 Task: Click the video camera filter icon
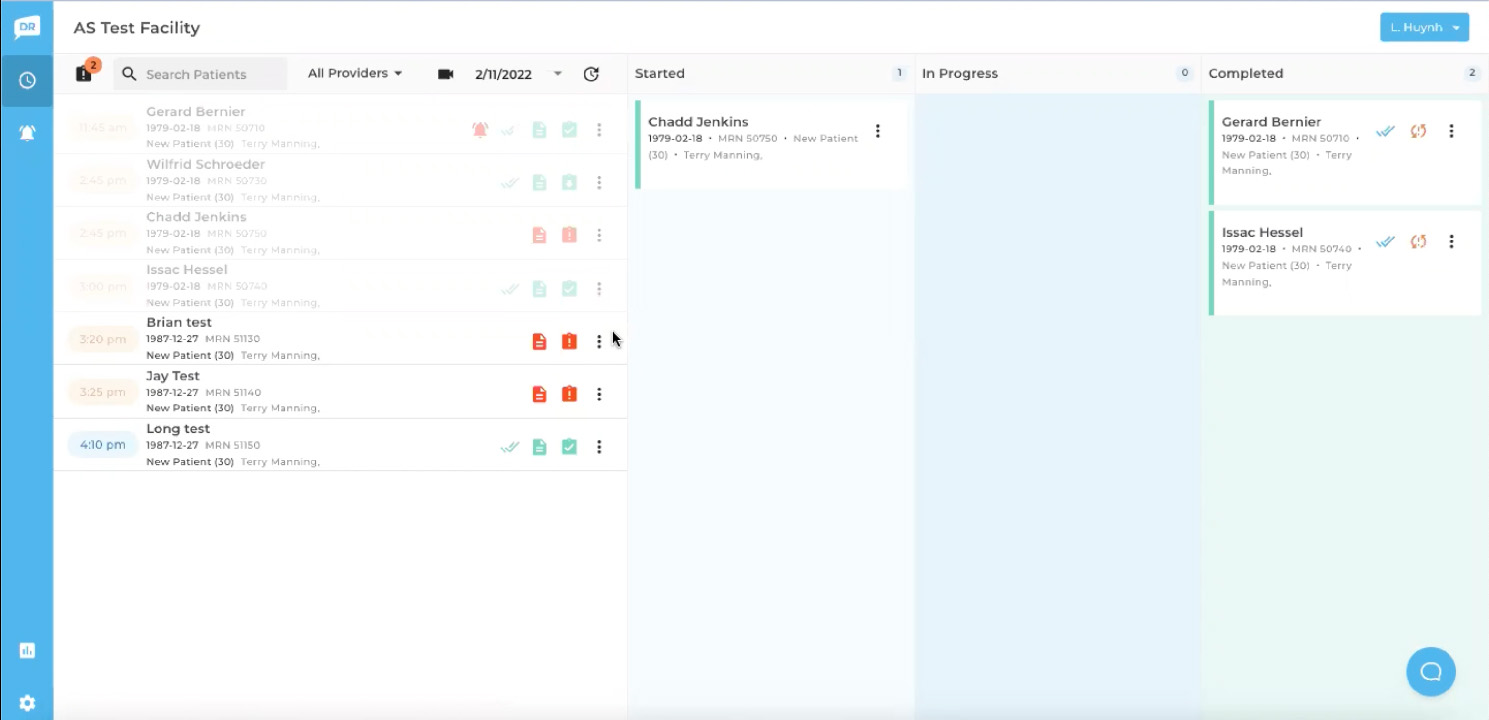coord(446,74)
